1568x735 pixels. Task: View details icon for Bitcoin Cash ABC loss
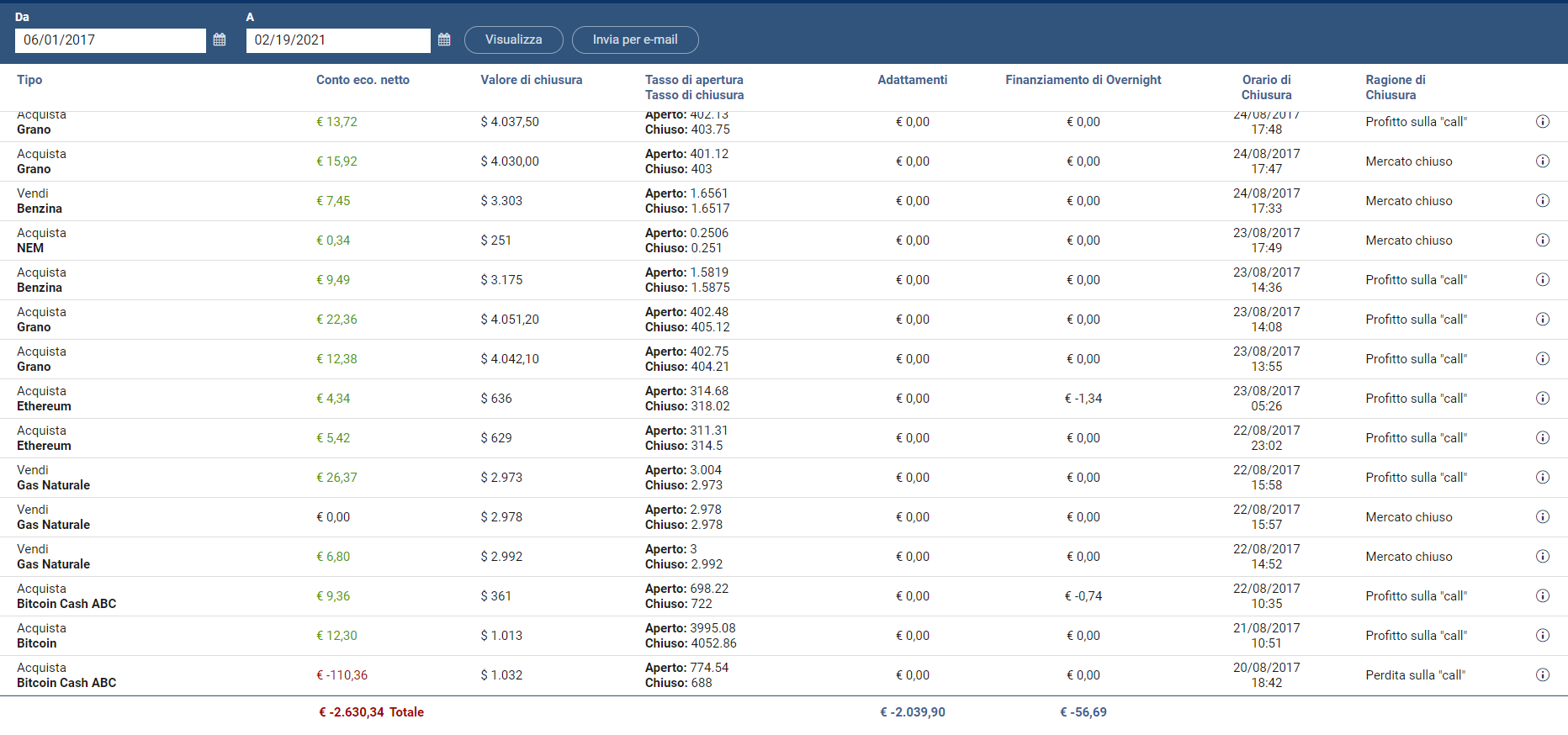[x=1543, y=675]
